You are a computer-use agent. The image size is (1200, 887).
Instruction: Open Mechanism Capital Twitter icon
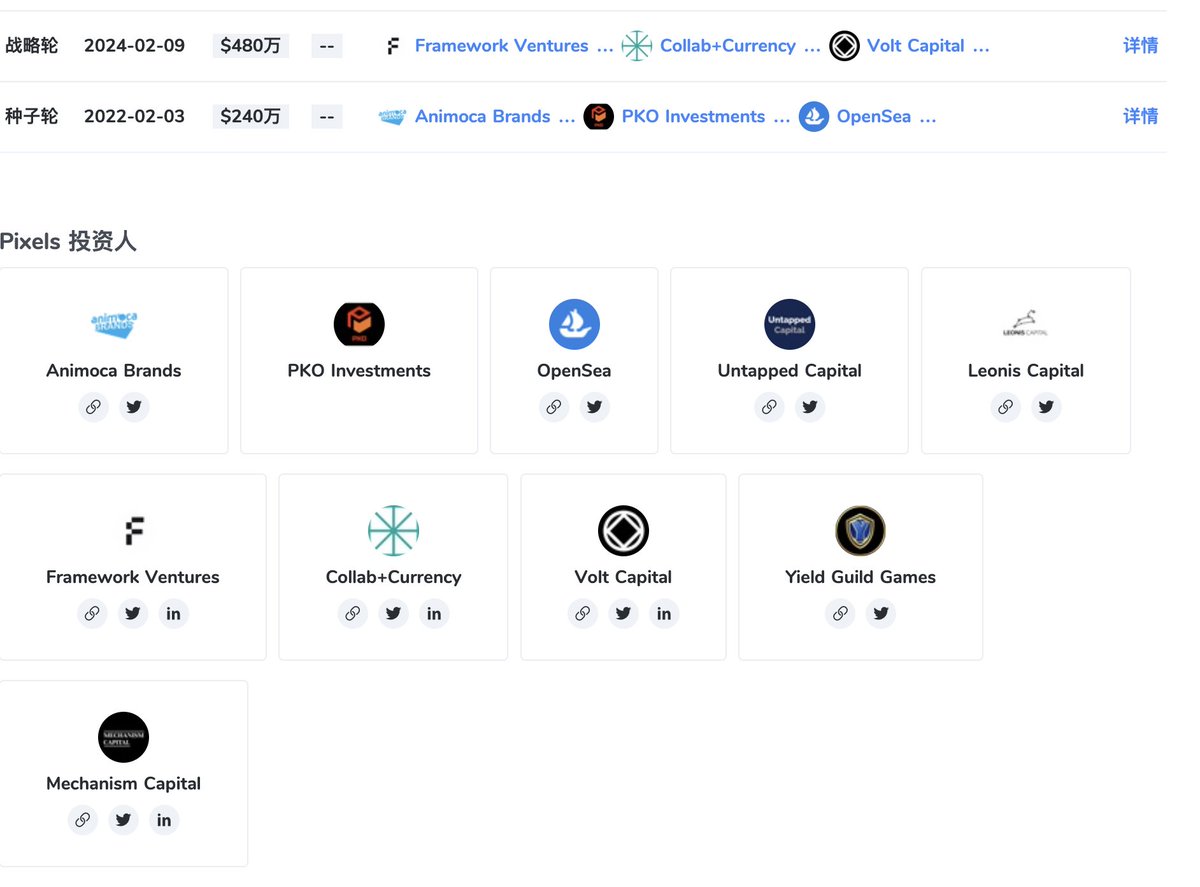point(123,820)
